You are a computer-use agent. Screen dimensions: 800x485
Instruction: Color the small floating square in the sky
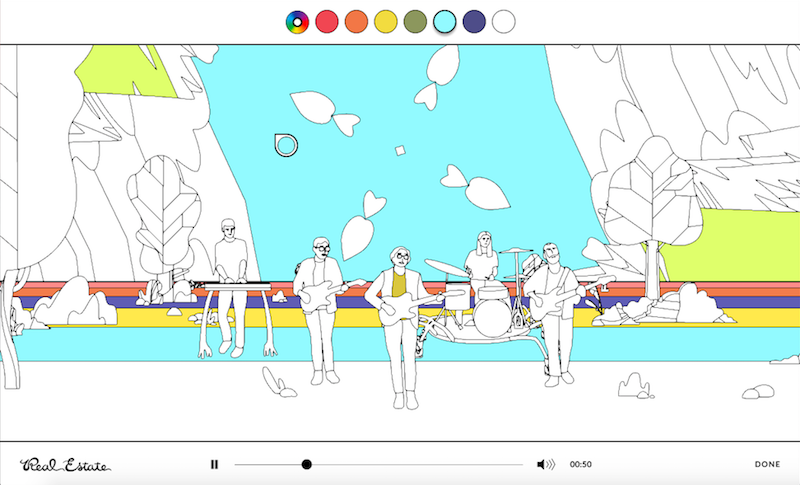click(x=399, y=151)
